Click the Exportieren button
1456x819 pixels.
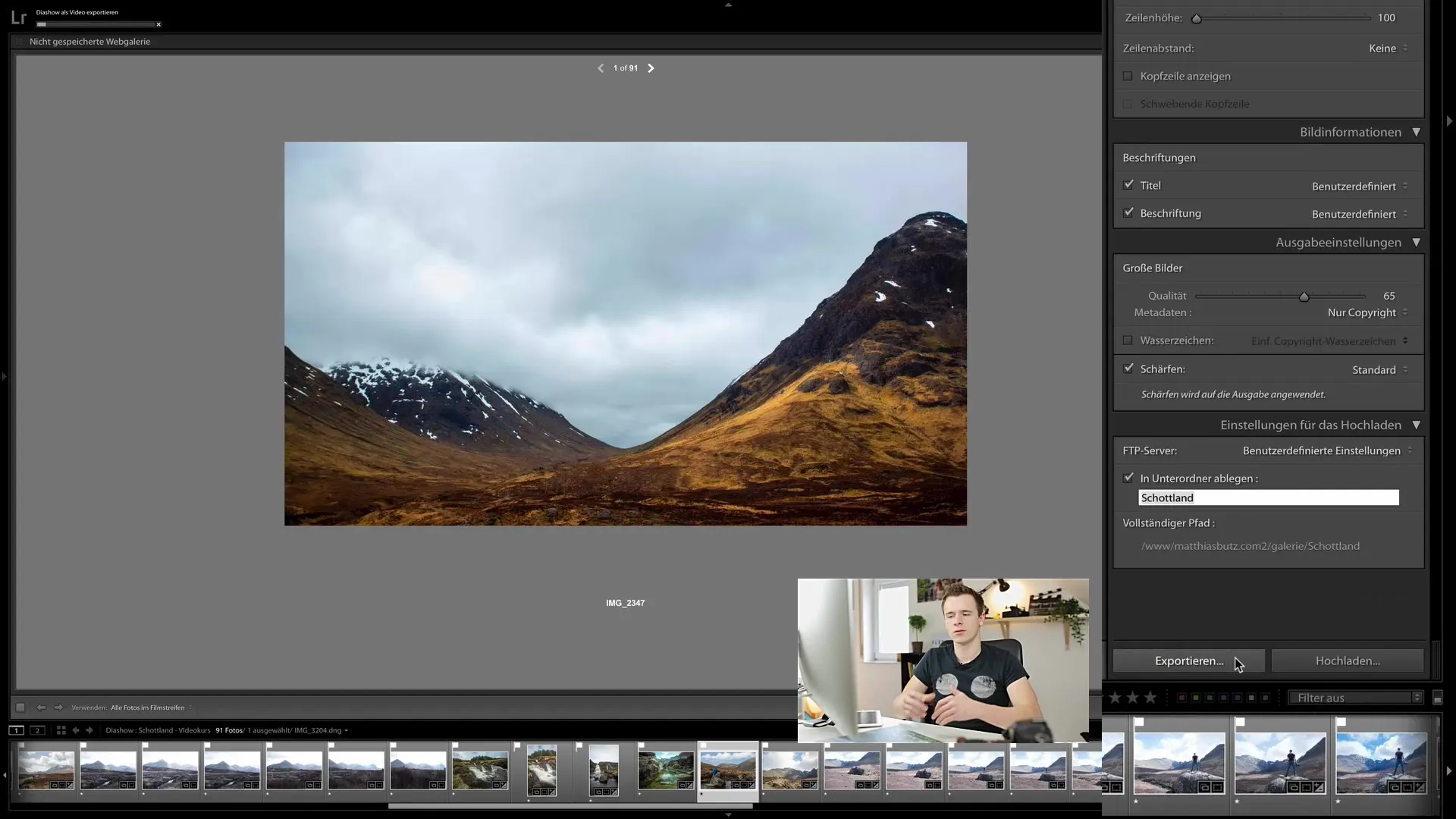pyautogui.click(x=1188, y=661)
